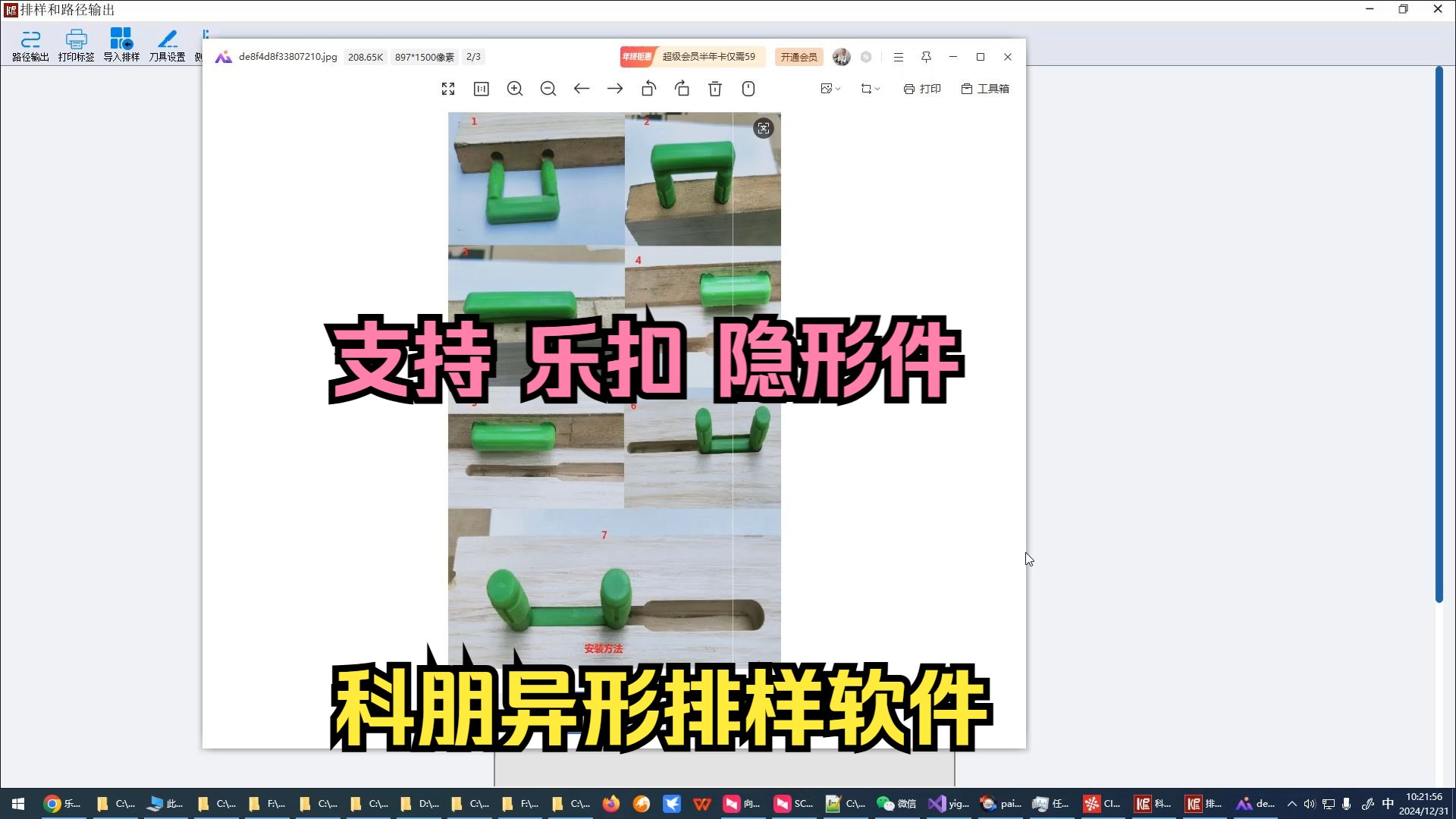Show hidden system tray icons

(x=1292, y=804)
